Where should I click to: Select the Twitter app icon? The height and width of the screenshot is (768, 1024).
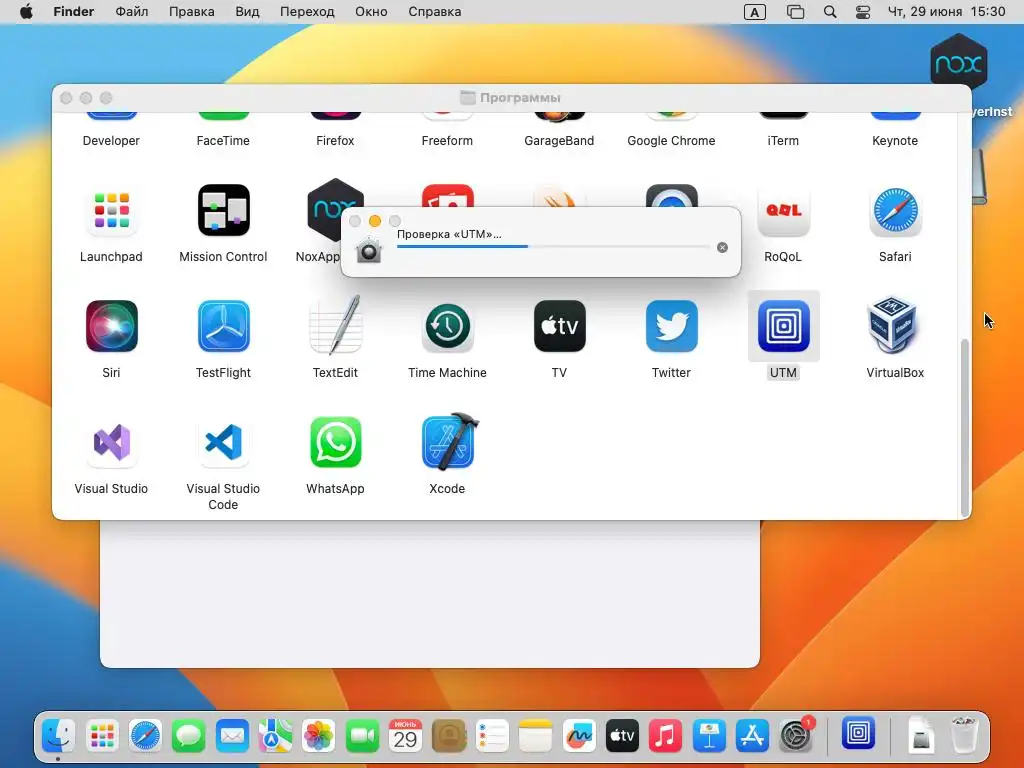pyautogui.click(x=671, y=326)
